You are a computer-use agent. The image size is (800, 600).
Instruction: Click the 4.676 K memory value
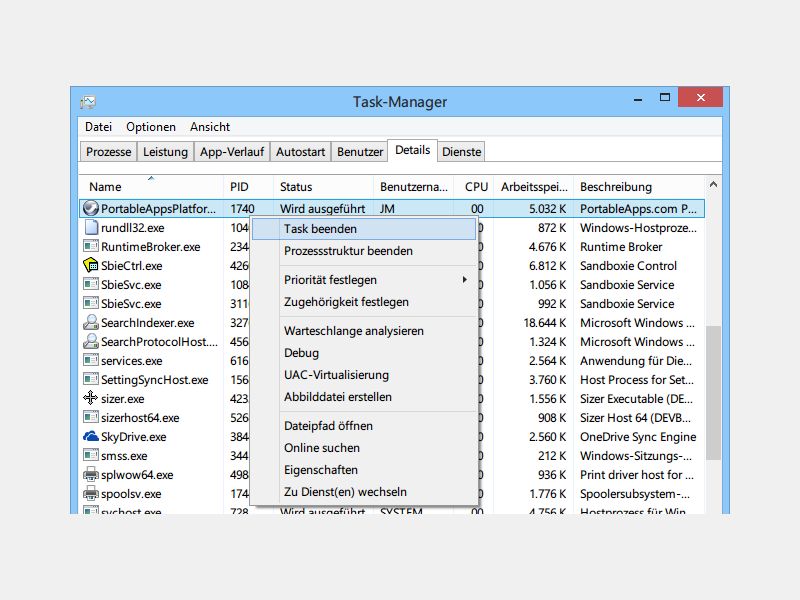pyautogui.click(x=547, y=247)
